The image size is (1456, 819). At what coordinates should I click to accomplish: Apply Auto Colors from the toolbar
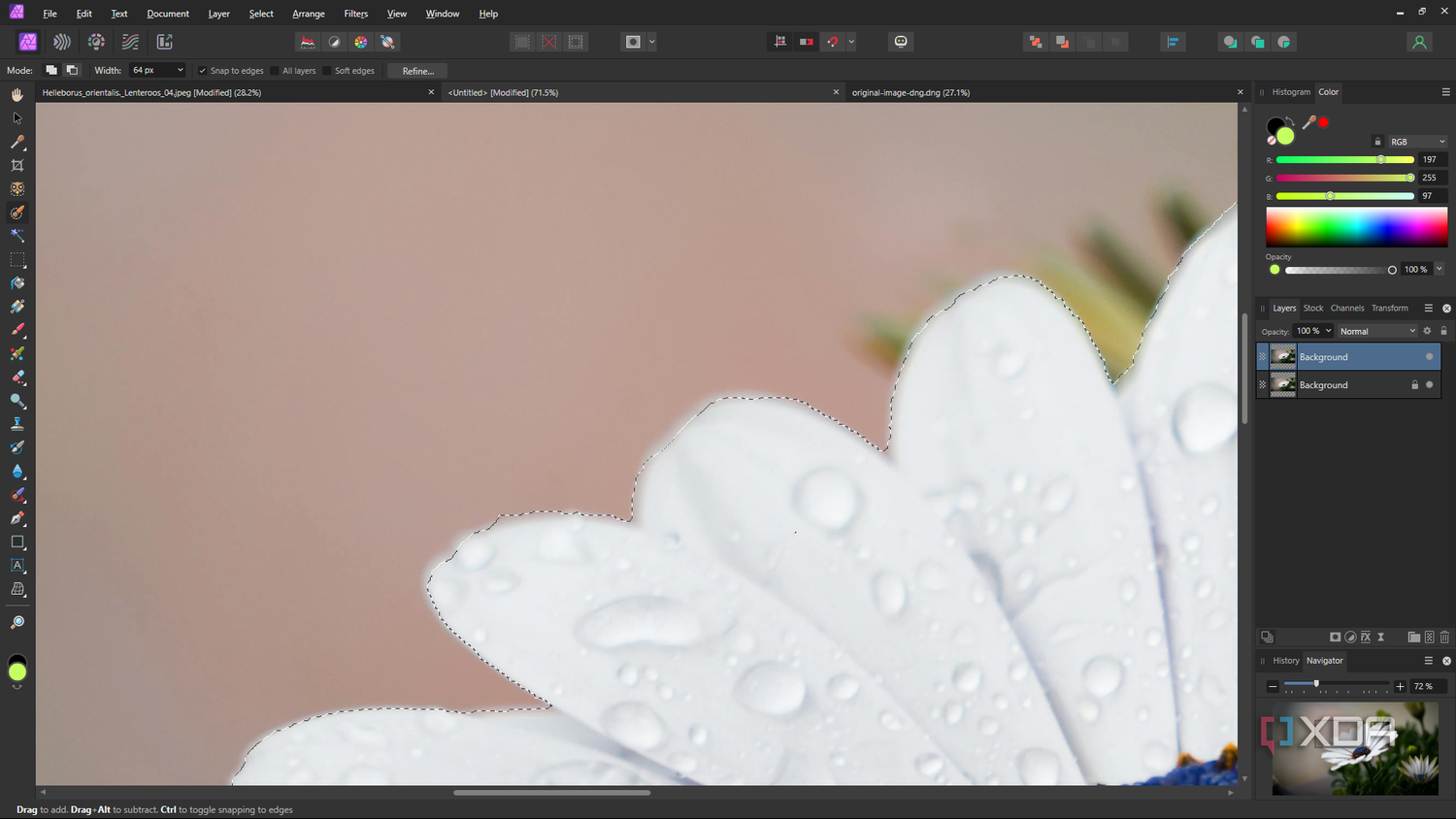tap(361, 42)
